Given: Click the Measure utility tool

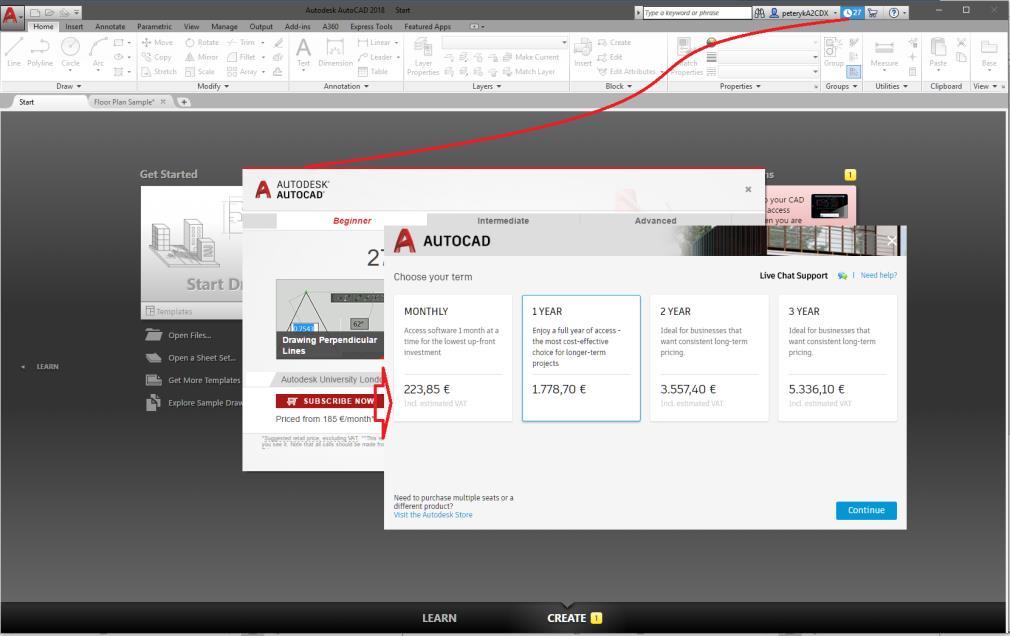Looking at the screenshot, I should pyautogui.click(x=884, y=52).
